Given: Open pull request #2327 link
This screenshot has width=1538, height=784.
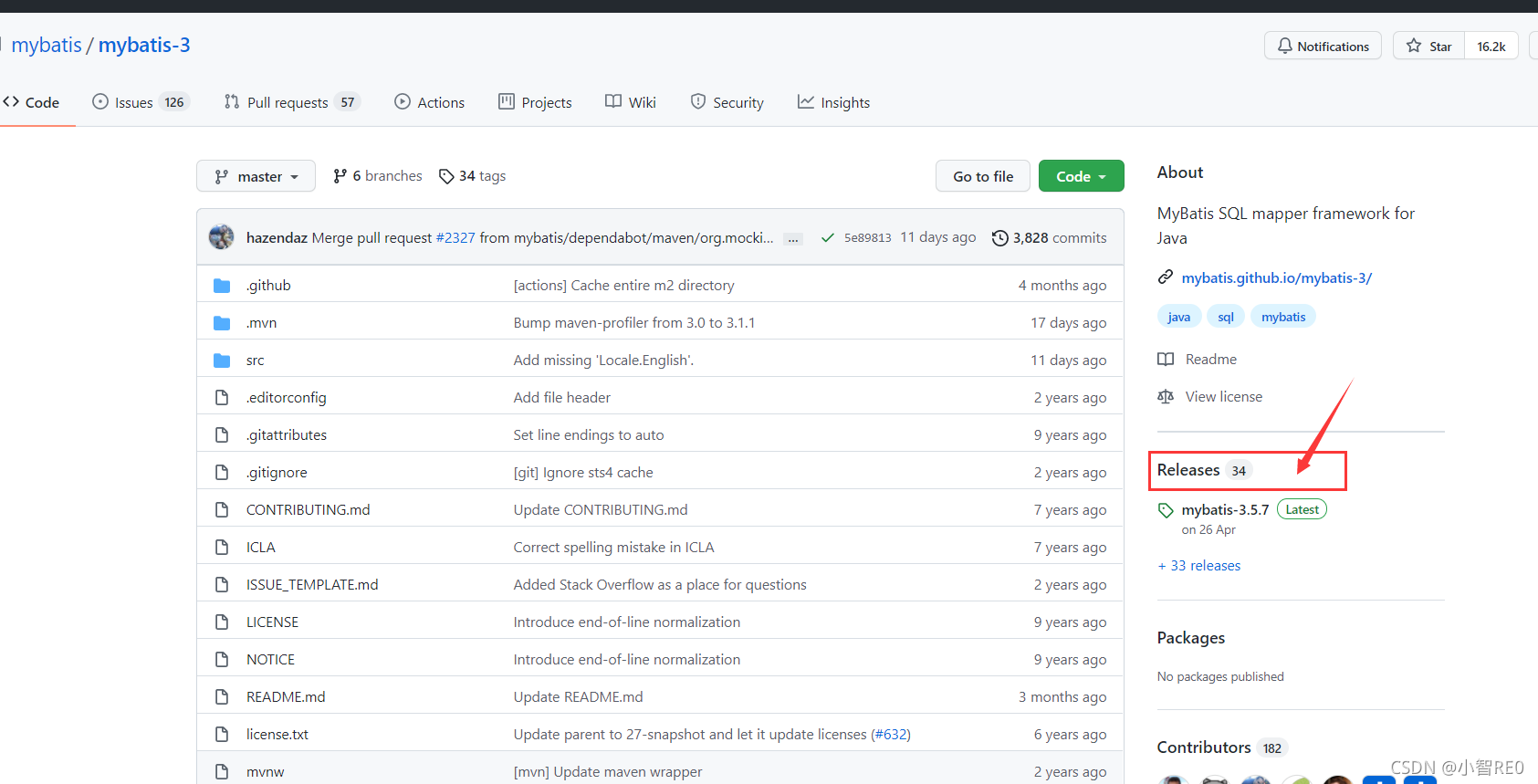Looking at the screenshot, I should (455, 237).
